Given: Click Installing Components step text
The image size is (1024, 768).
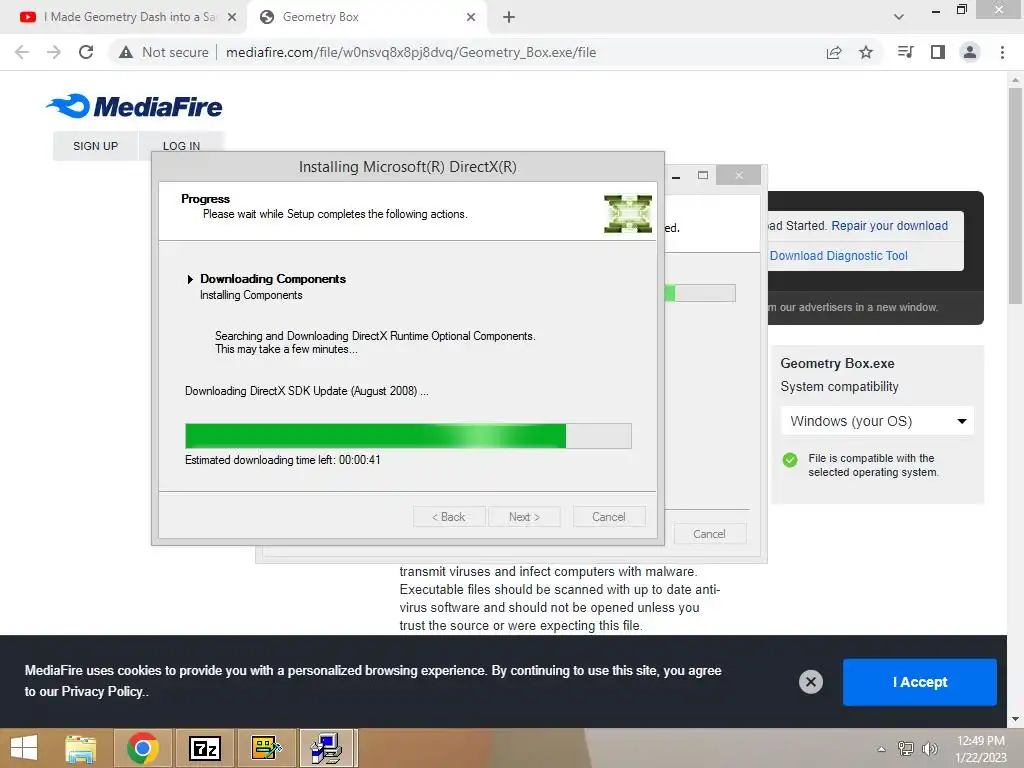Looking at the screenshot, I should (x=251, y=295).
